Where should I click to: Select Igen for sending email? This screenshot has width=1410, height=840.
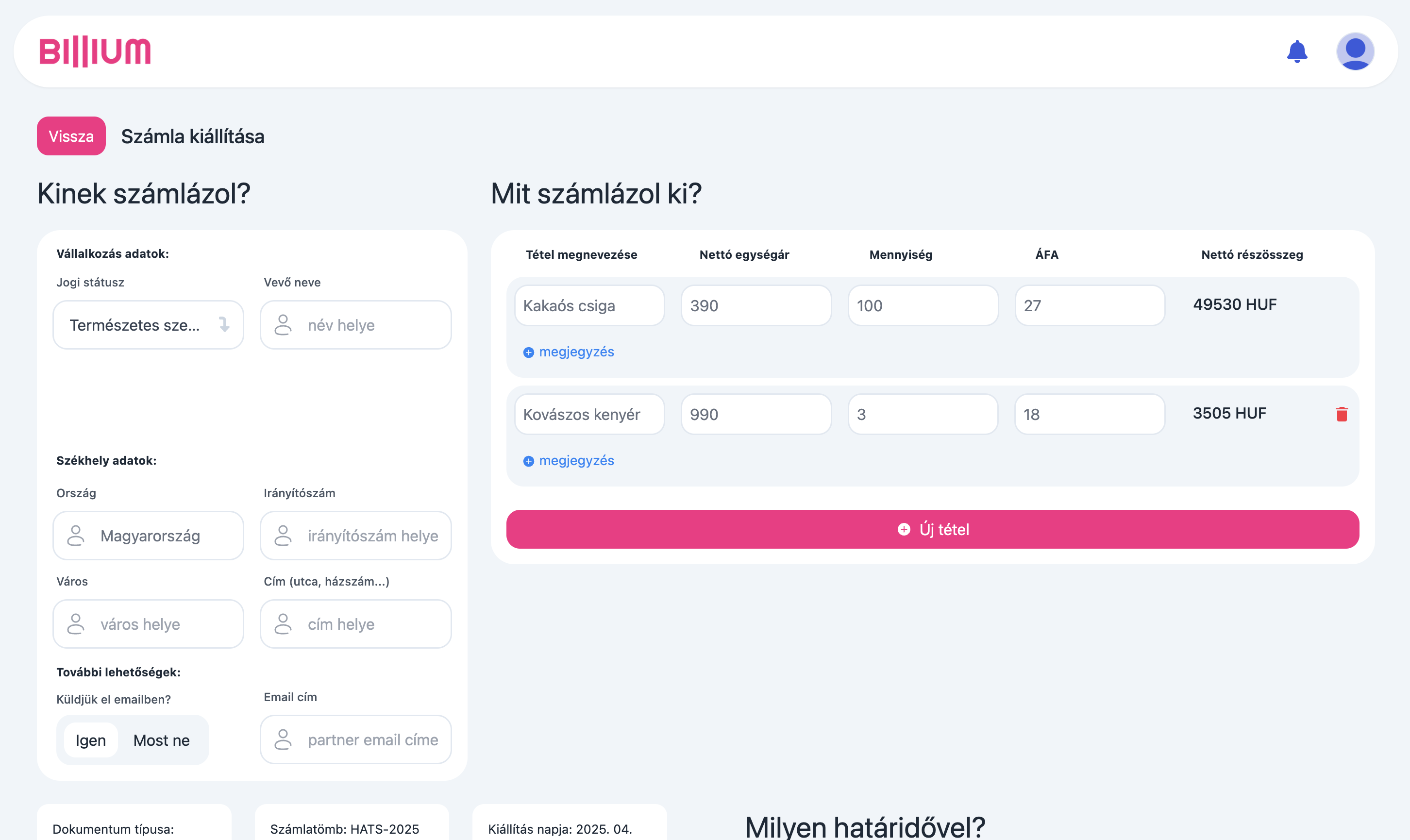[91, 740]
